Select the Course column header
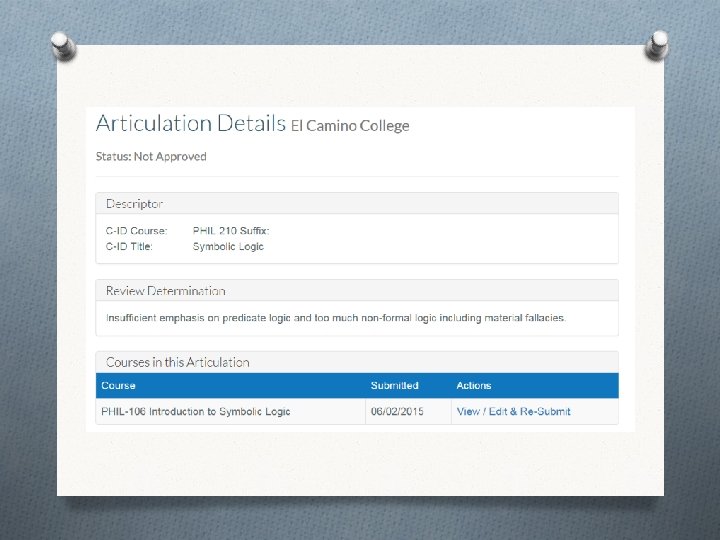The image size is (720, 540). pos(118,386)
